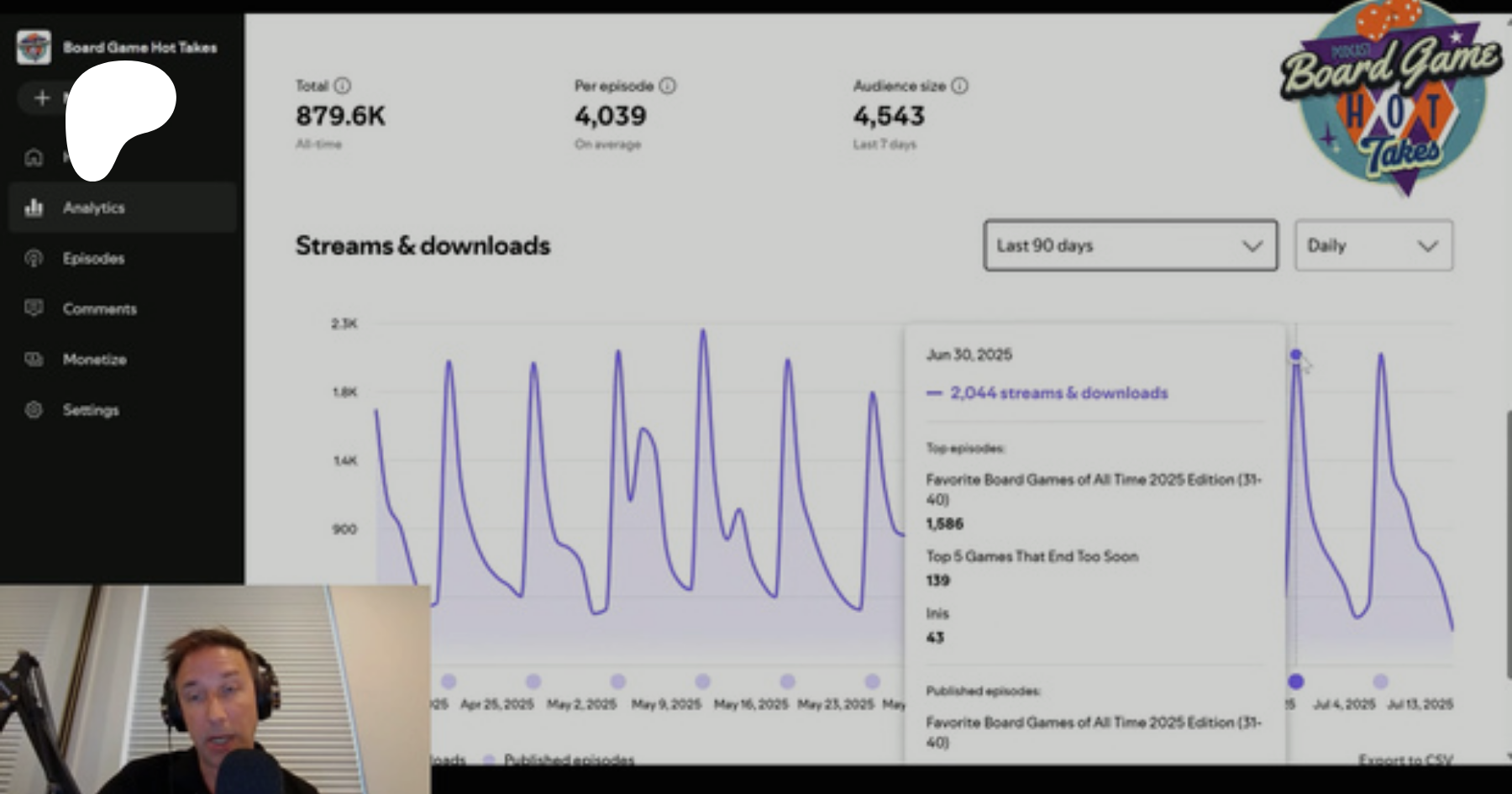Image resolution: width=1512 pixels, height=794 pixels.
Task: Select the Monetize icon in the sidebar
Action: 34,360
